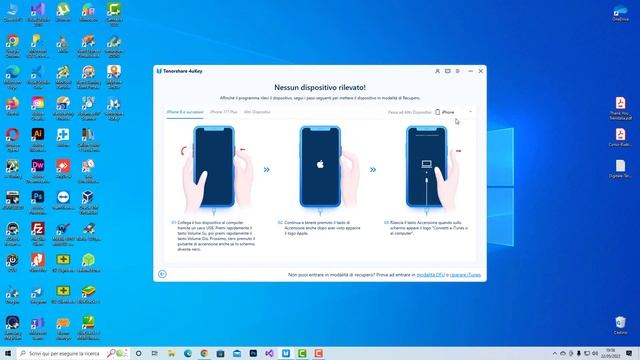Open the notification center
Screen dimensions: 640x360
629,353
